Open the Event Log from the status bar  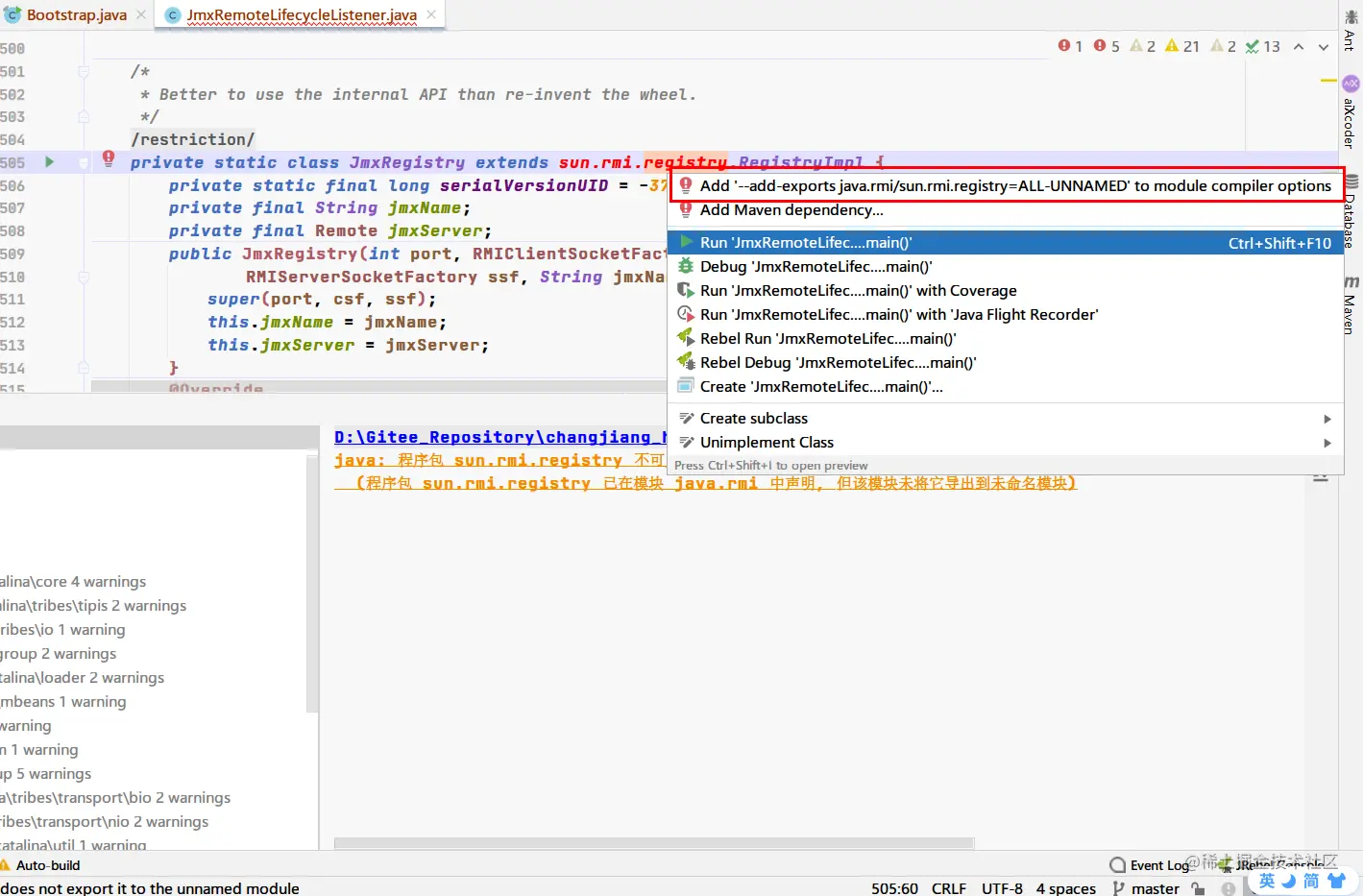click(1150, 864)
